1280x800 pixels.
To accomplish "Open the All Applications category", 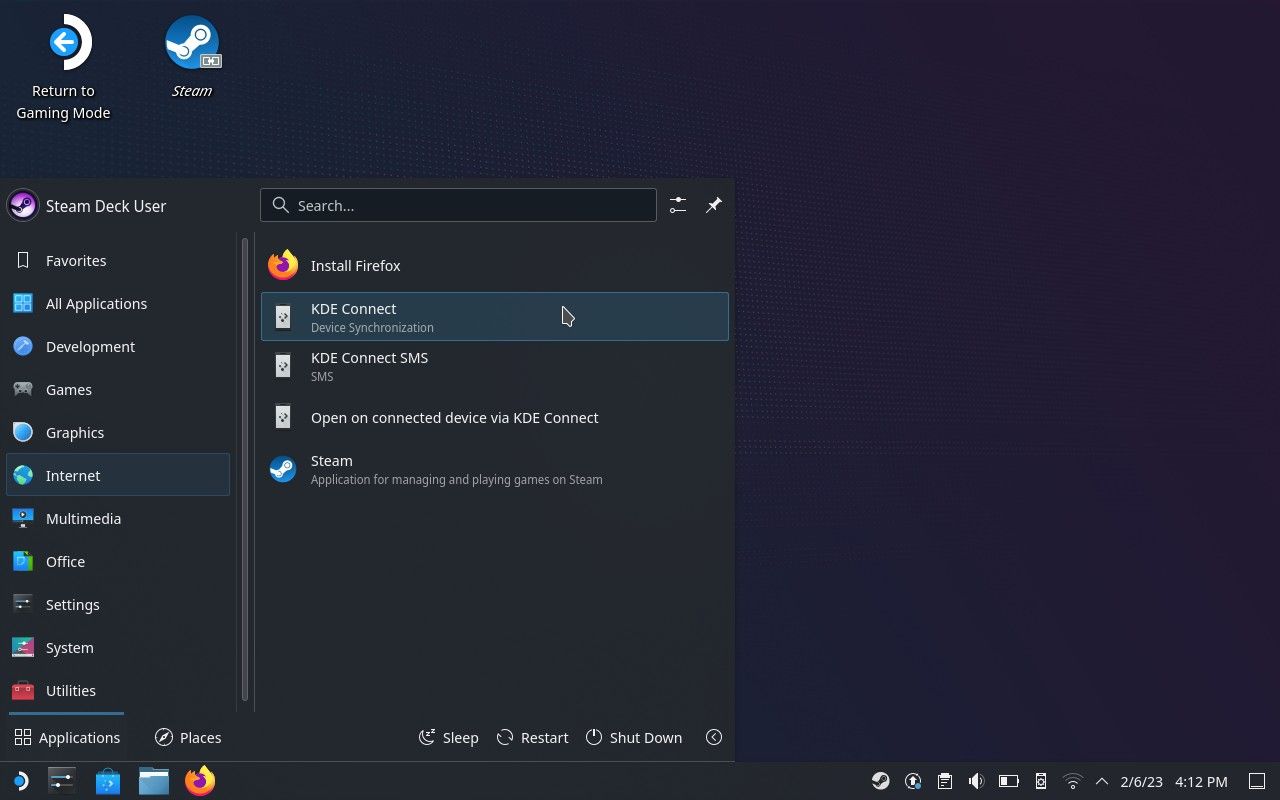I will (118, 303).
